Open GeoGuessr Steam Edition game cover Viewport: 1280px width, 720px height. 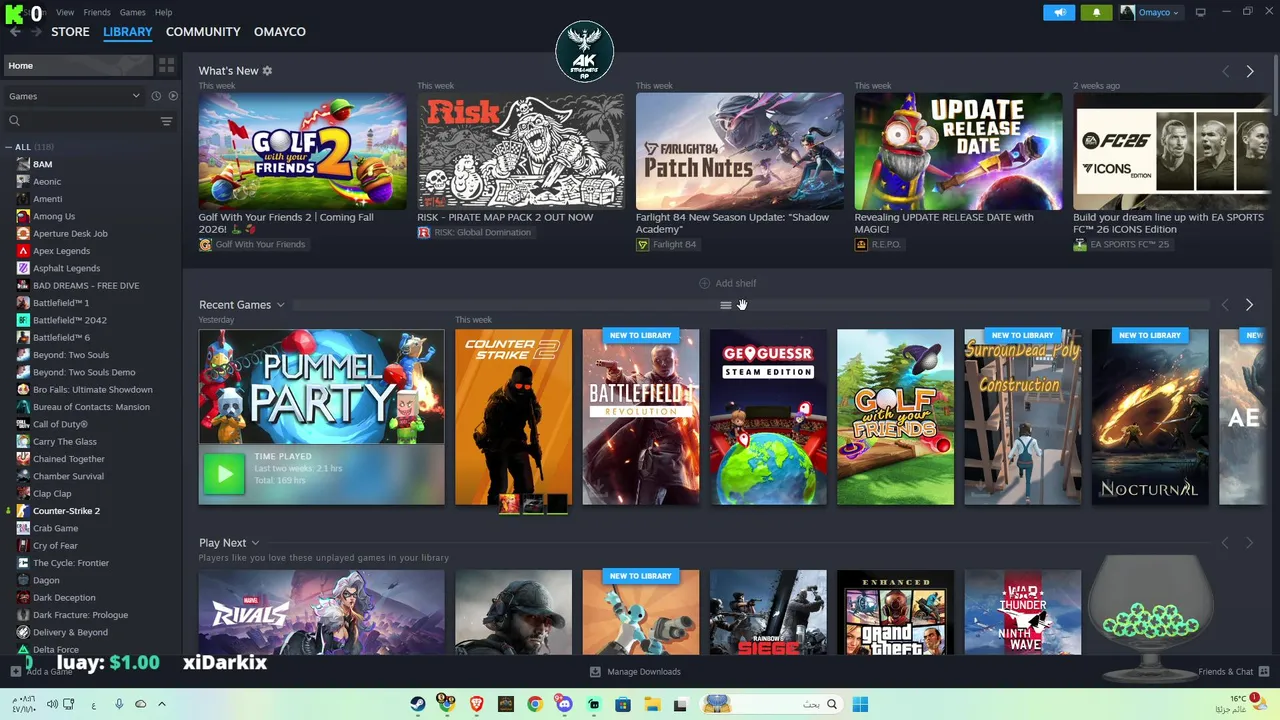coord(768,417)
